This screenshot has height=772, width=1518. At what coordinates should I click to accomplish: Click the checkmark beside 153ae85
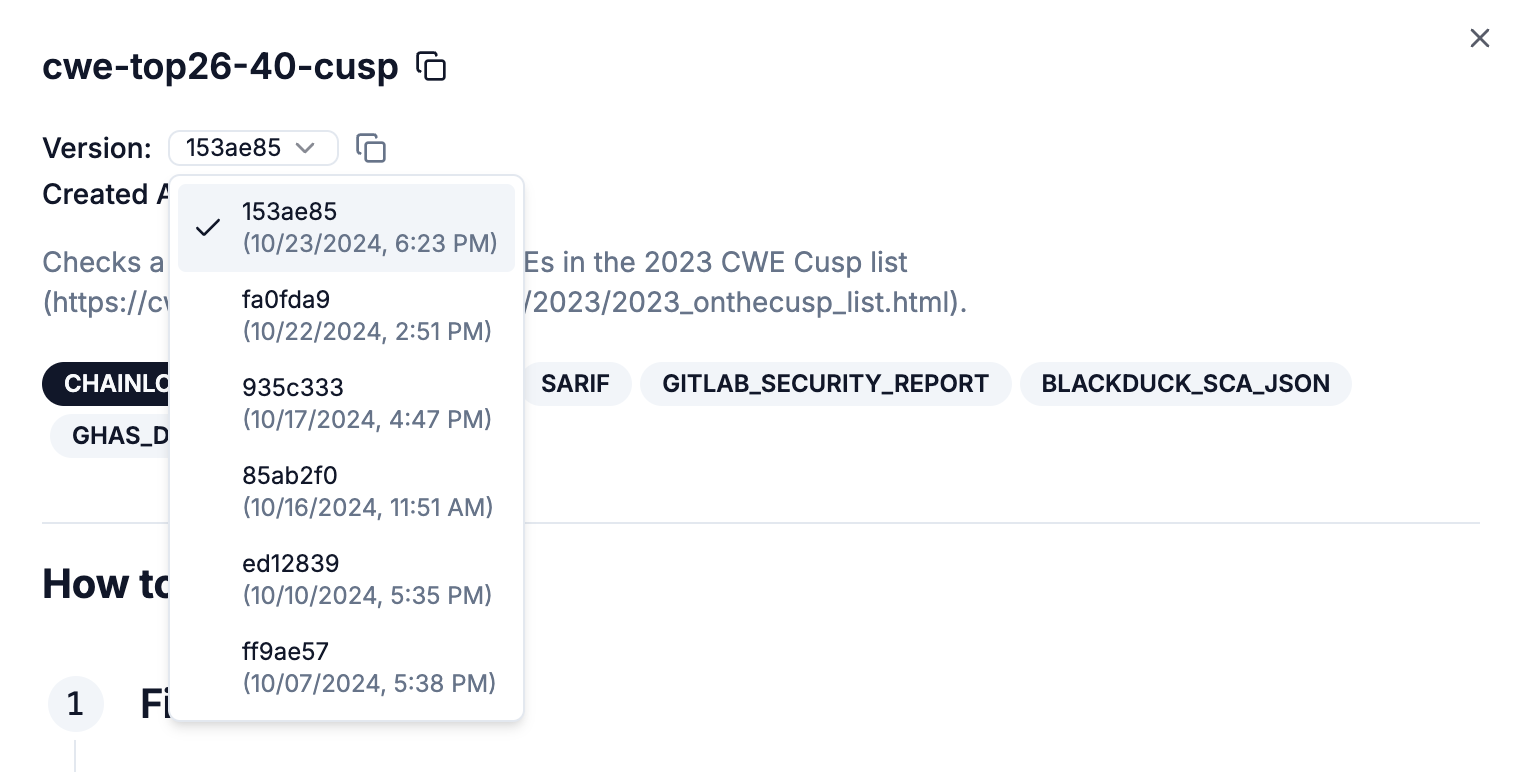pos(208,228)
